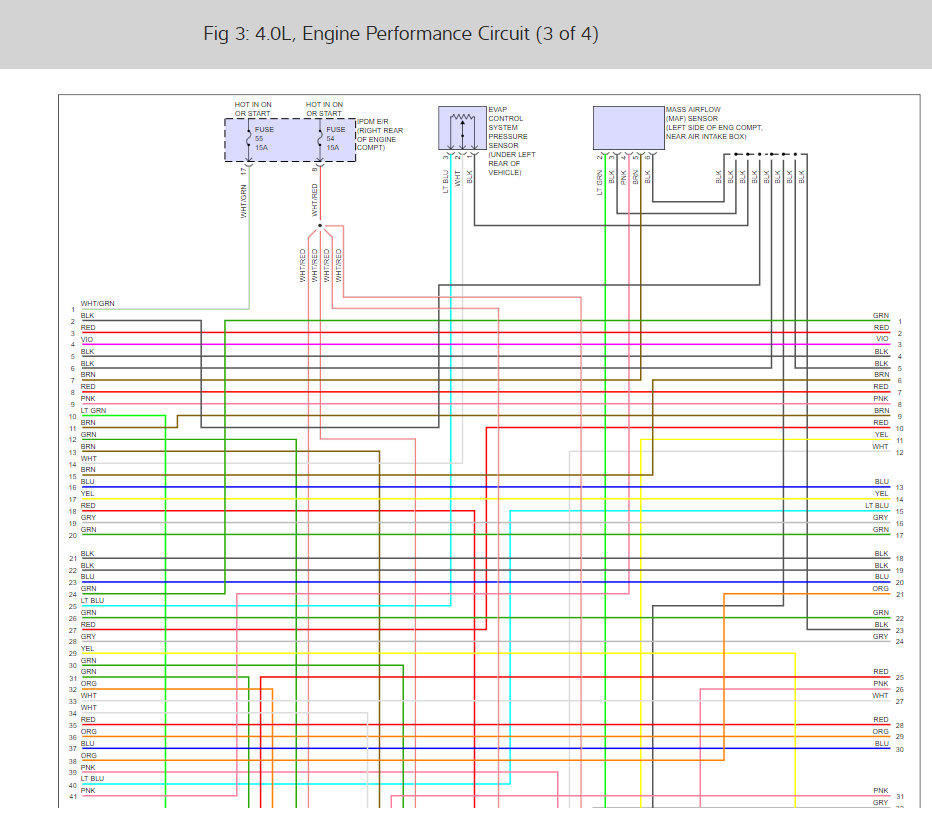Select the vertical 'LT GRN' label under MAF sensor

click(x=599, y=182)
